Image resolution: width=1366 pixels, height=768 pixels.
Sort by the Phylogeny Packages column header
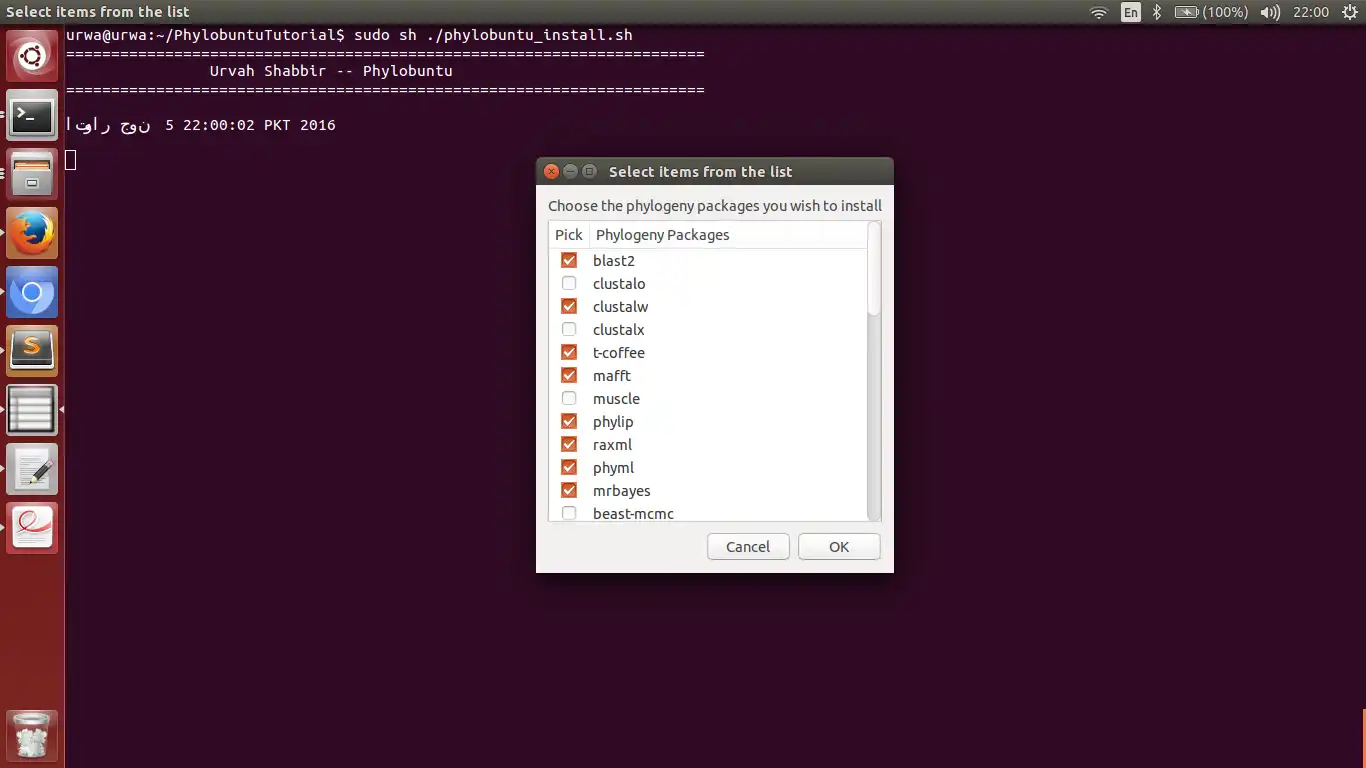tap(728, 235)
